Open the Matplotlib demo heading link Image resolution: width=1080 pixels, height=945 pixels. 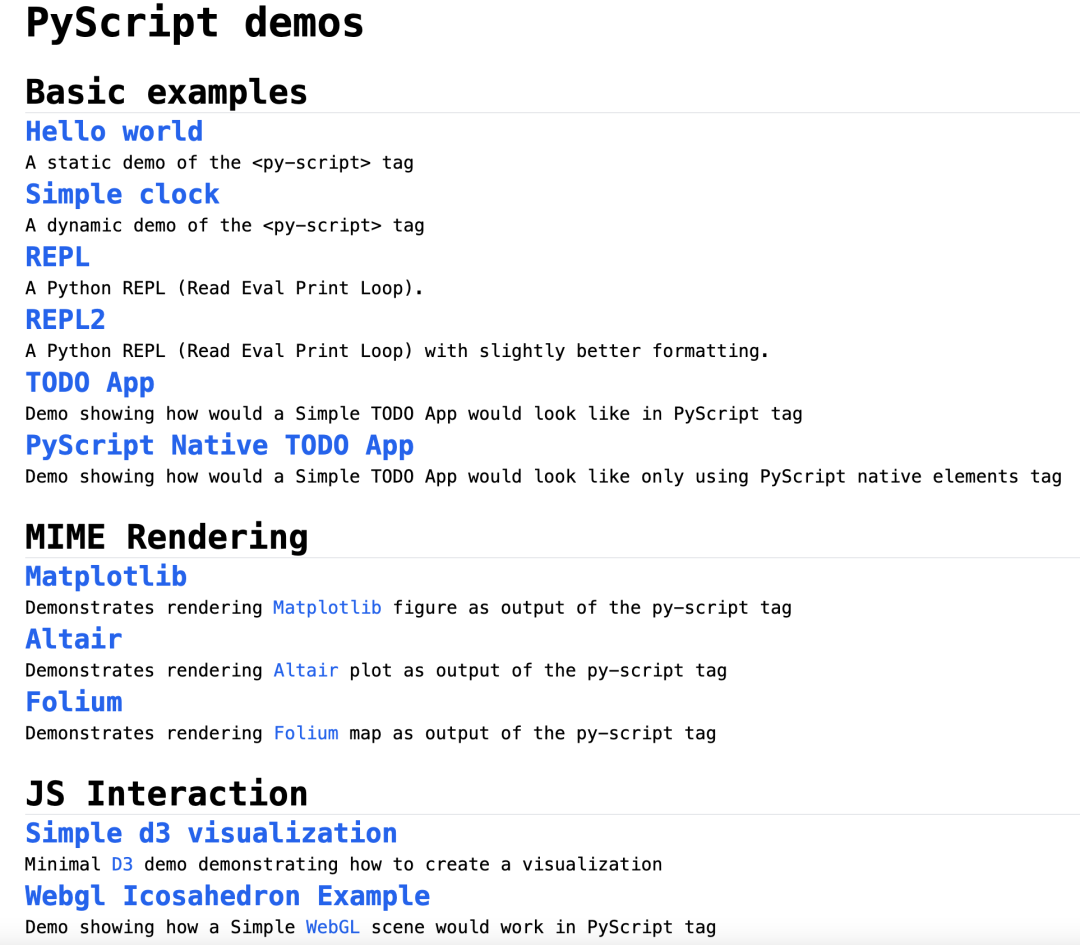click(106, 577)
